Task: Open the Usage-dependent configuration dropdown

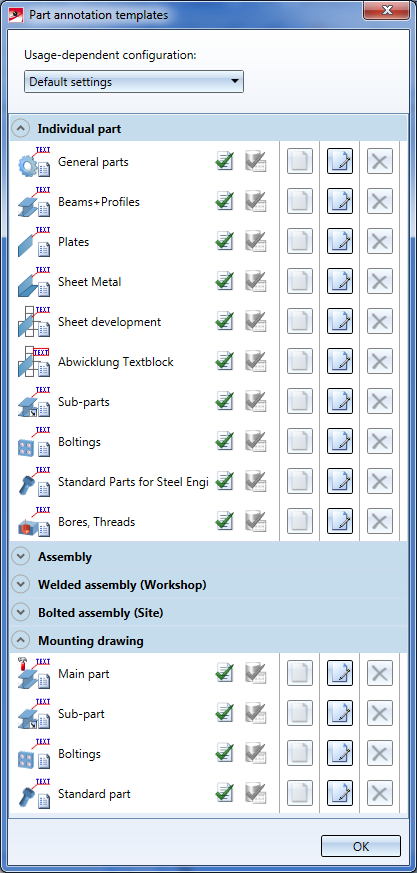Action: click(x=134, y=82)
